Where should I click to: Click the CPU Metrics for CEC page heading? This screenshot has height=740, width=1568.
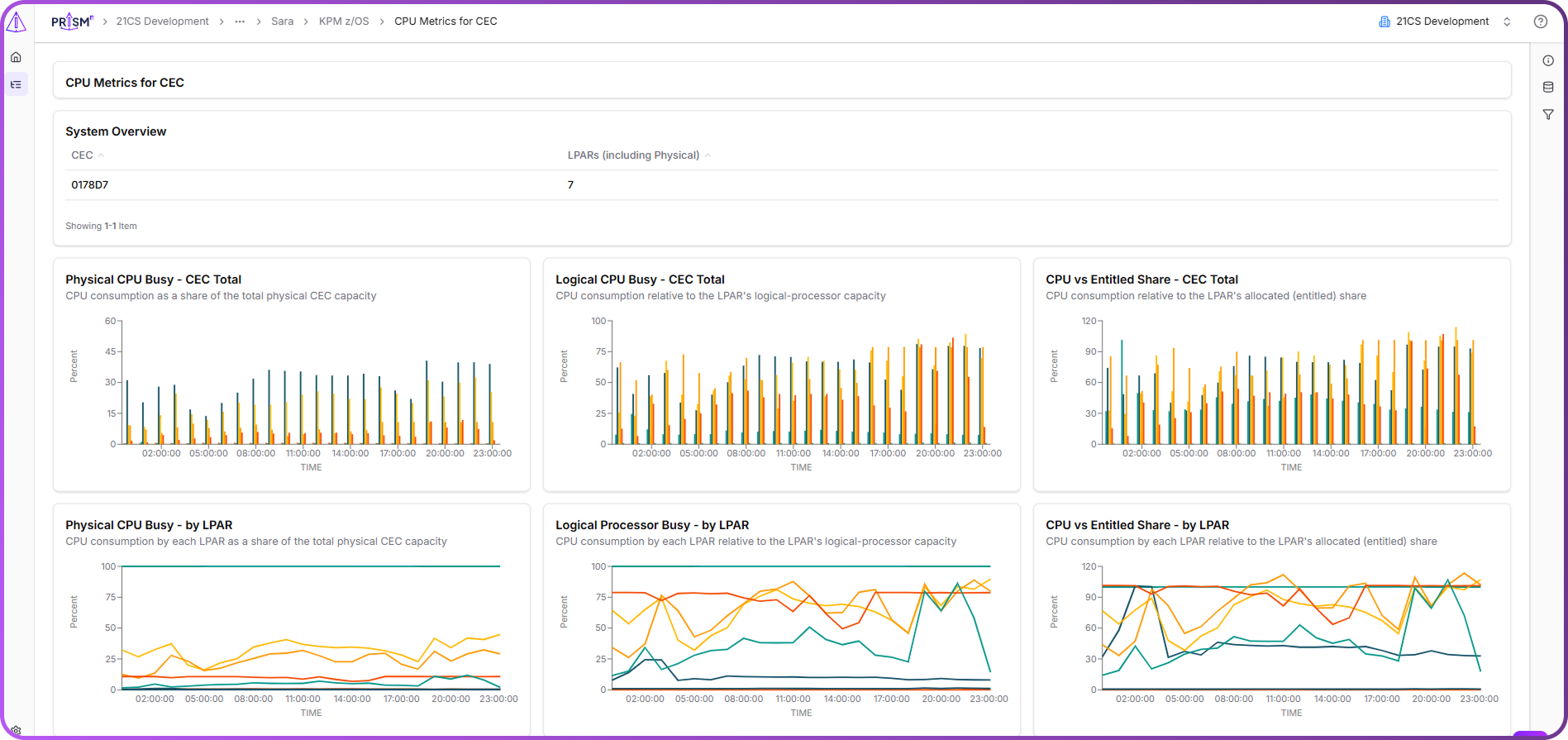click(x=125, y=83)
